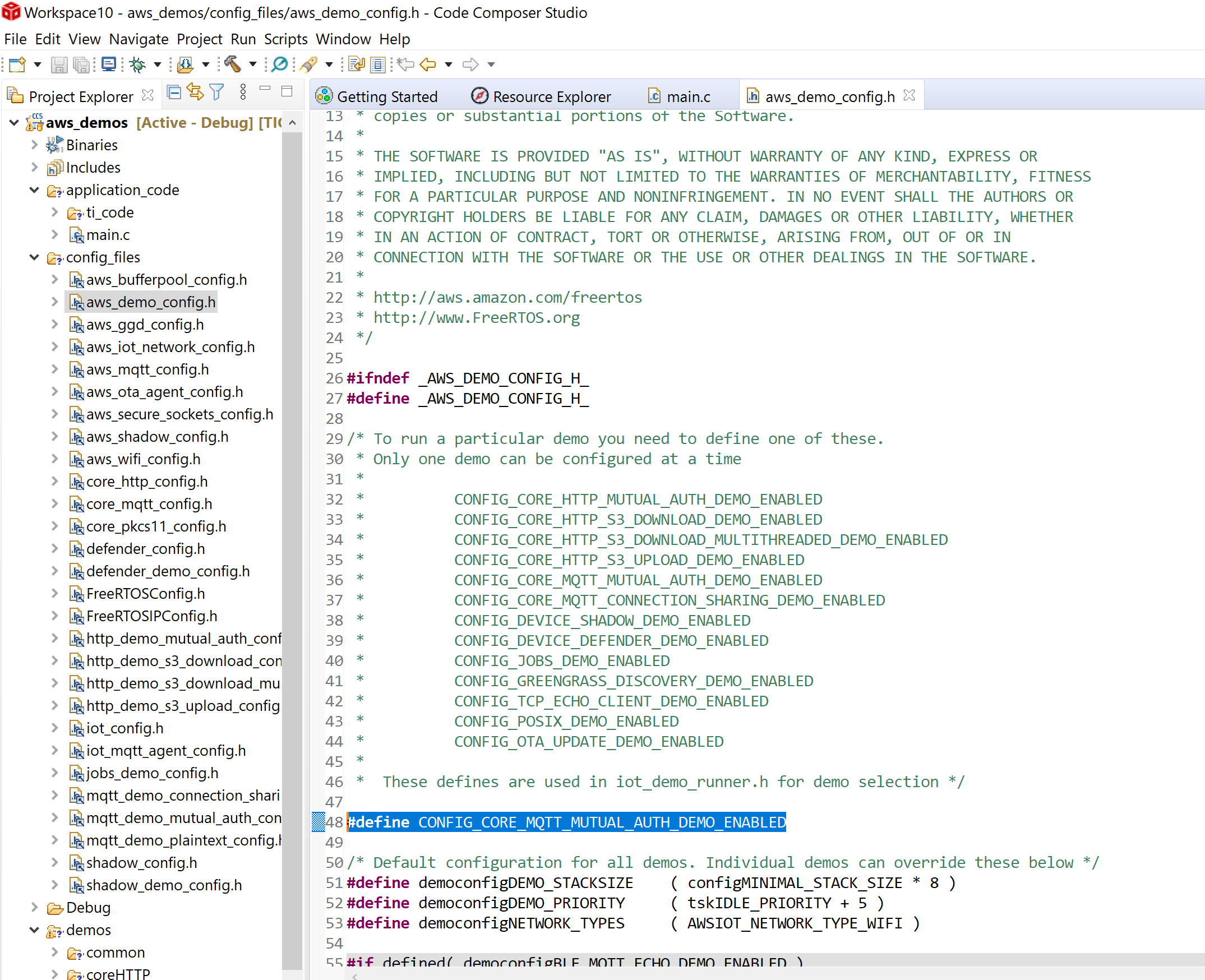Switch to the main.c editor tab
Screen dimensions: 1205x980
[687, 96]
